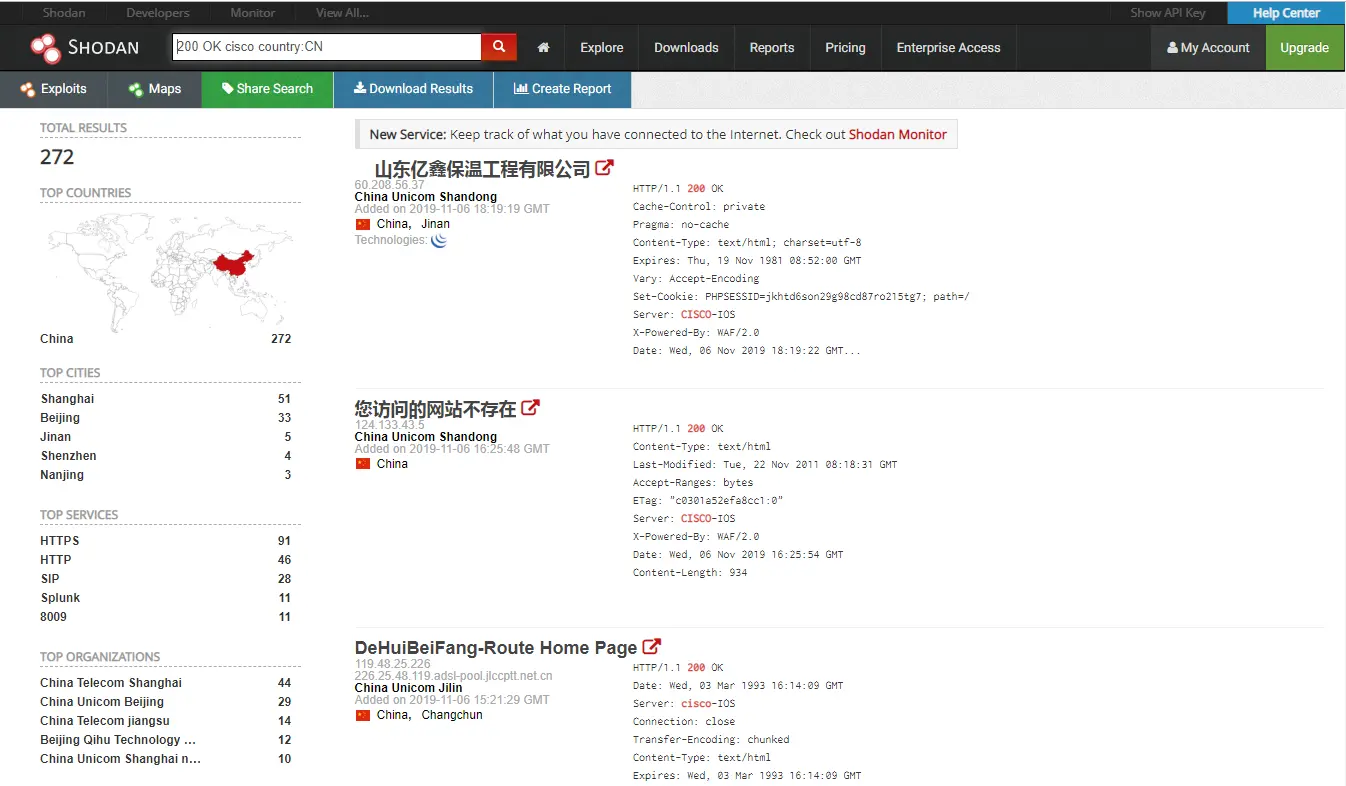This screenshot has height=786, width=1346.
Task: Filter by SIP service
Action: 50,579
